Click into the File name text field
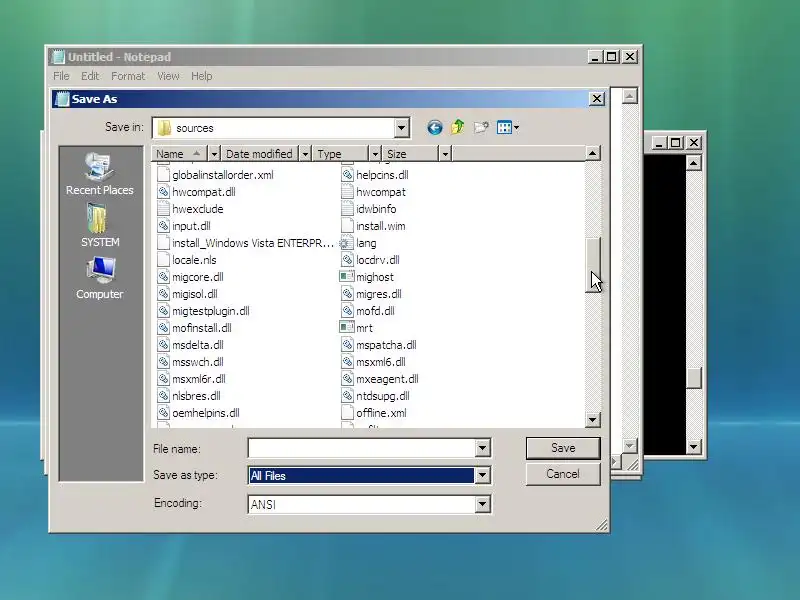800x600 pixels. (x=362, y=448)
